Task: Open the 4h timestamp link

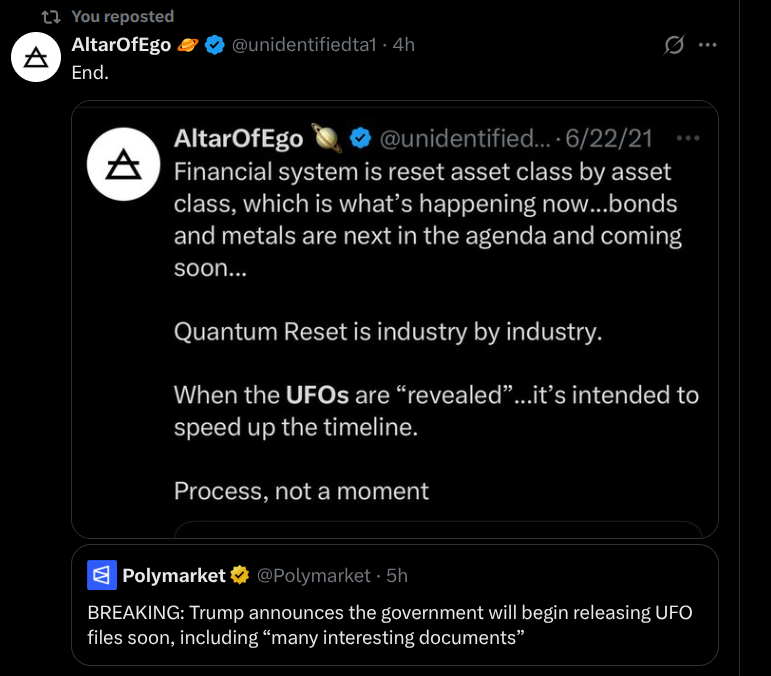Action: 404,45
